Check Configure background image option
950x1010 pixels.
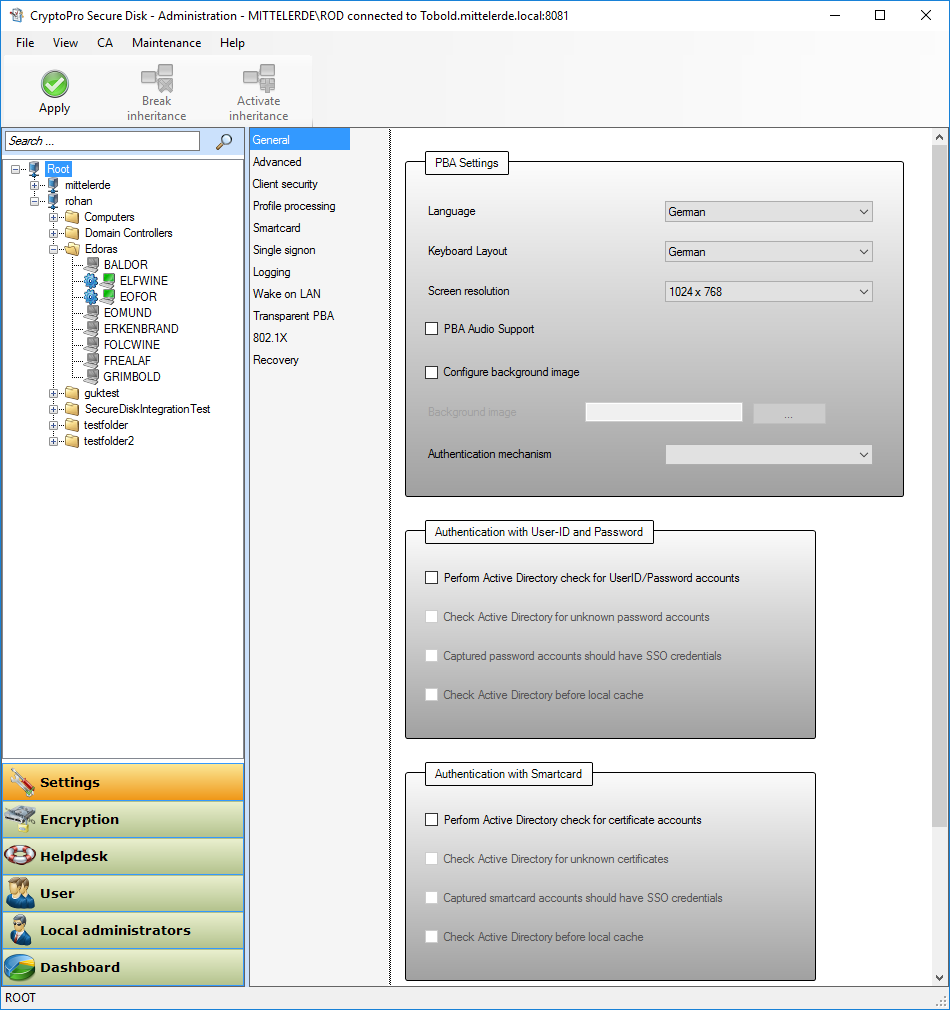432,372
